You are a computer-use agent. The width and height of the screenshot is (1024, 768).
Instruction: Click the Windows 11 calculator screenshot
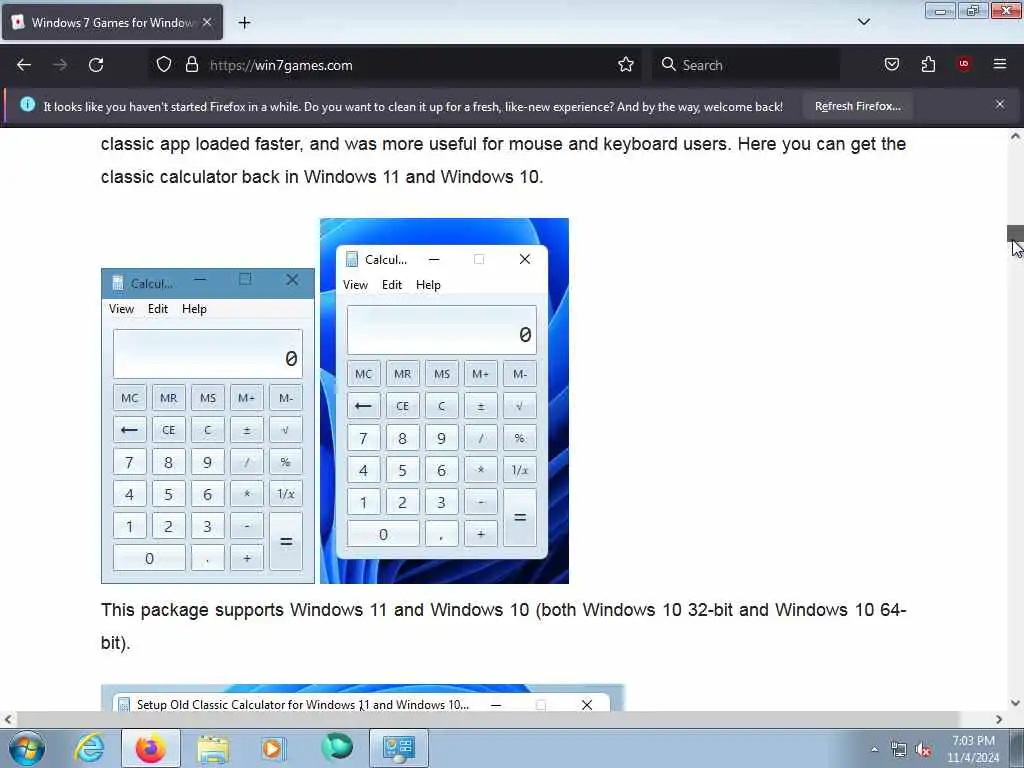(x=444, y=401)
